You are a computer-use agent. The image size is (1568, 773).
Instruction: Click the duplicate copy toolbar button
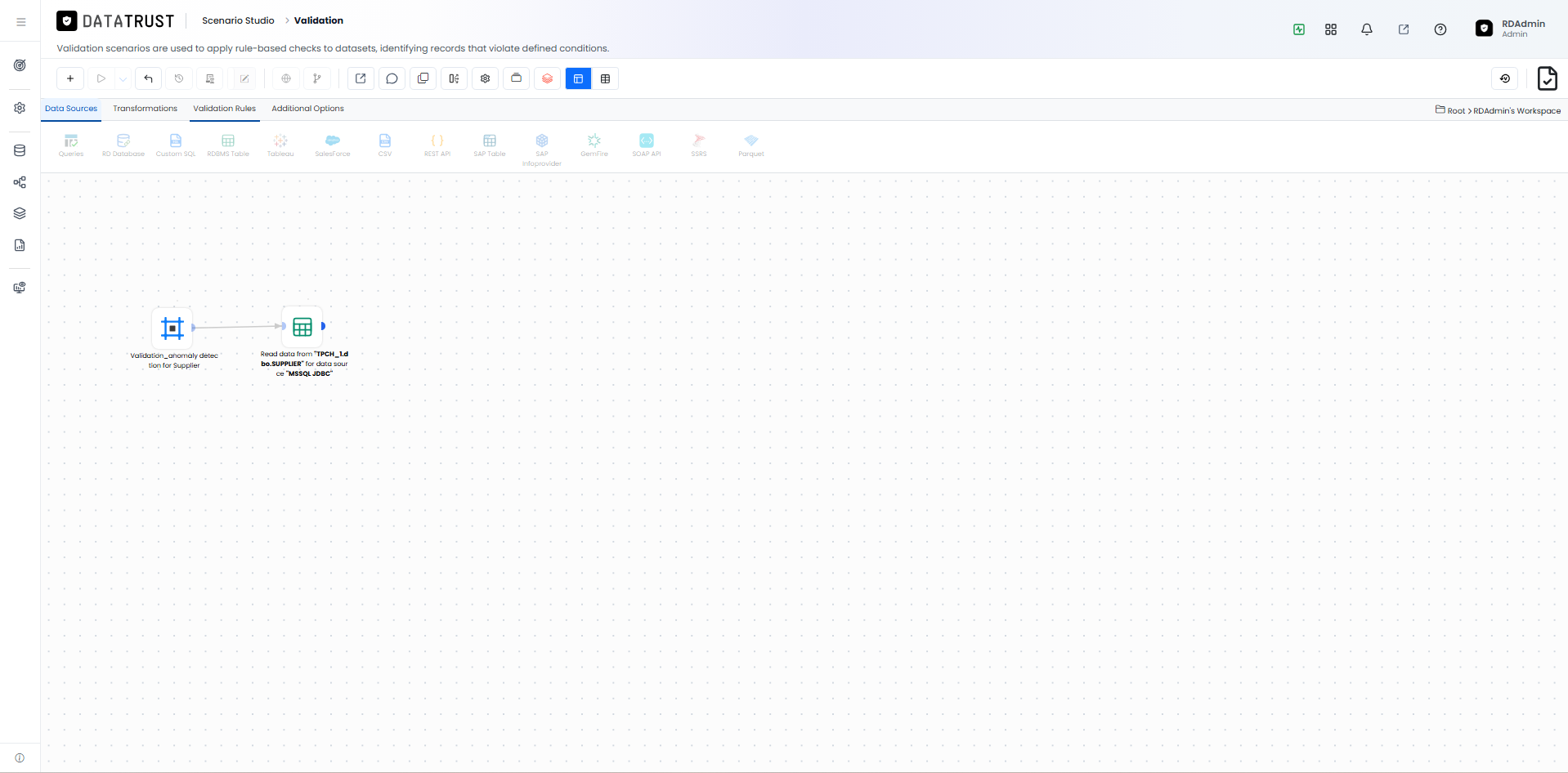click(x=423, y=78)
